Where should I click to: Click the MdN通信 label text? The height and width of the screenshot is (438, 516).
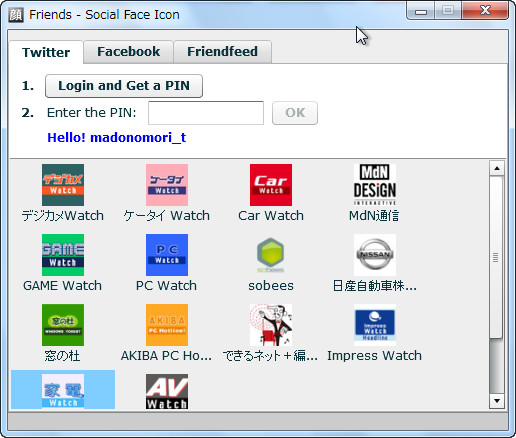374,216
